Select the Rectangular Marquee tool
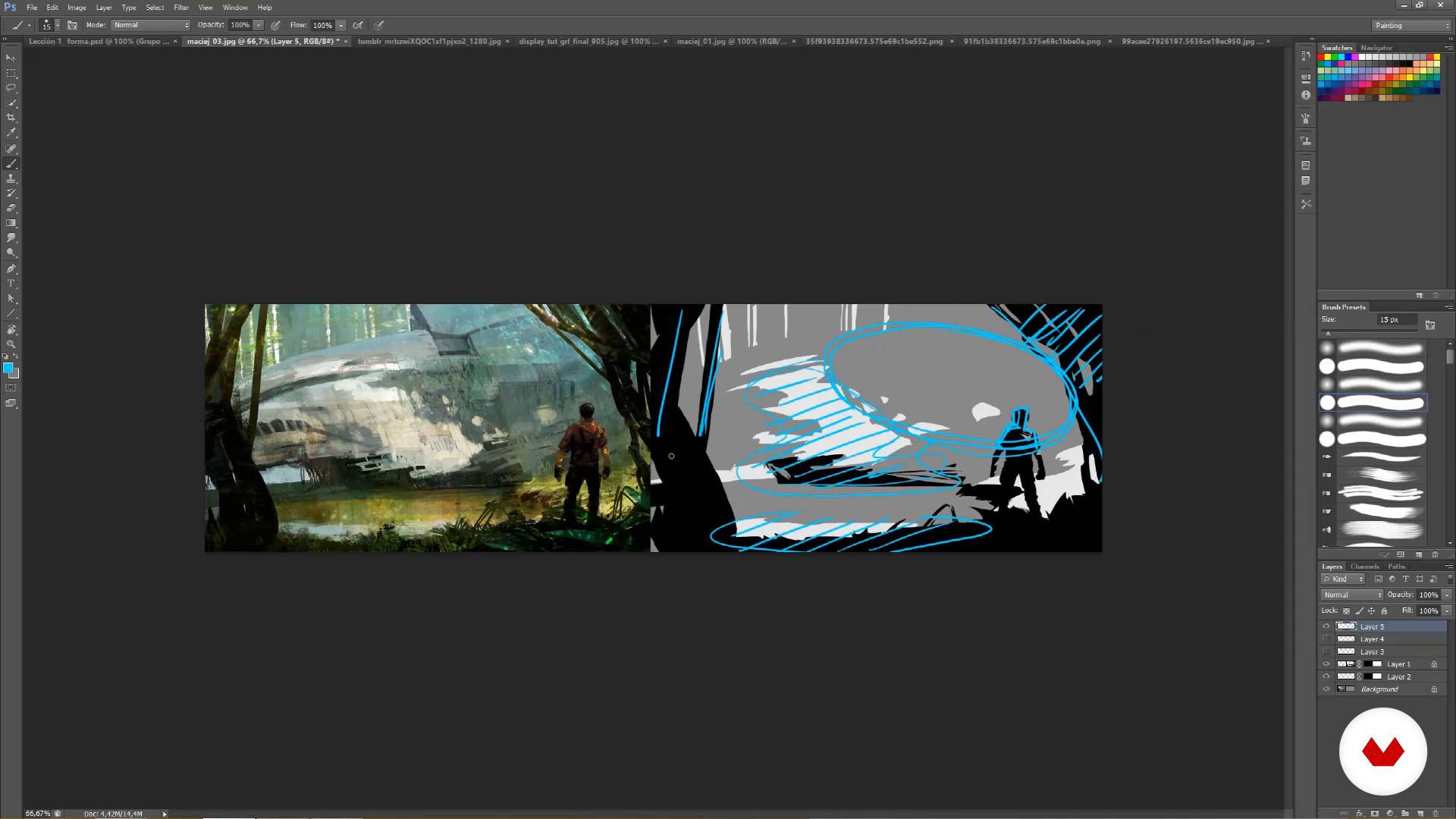The height and width of the screenshot is (819, 1456). click(x=11, y=74)
